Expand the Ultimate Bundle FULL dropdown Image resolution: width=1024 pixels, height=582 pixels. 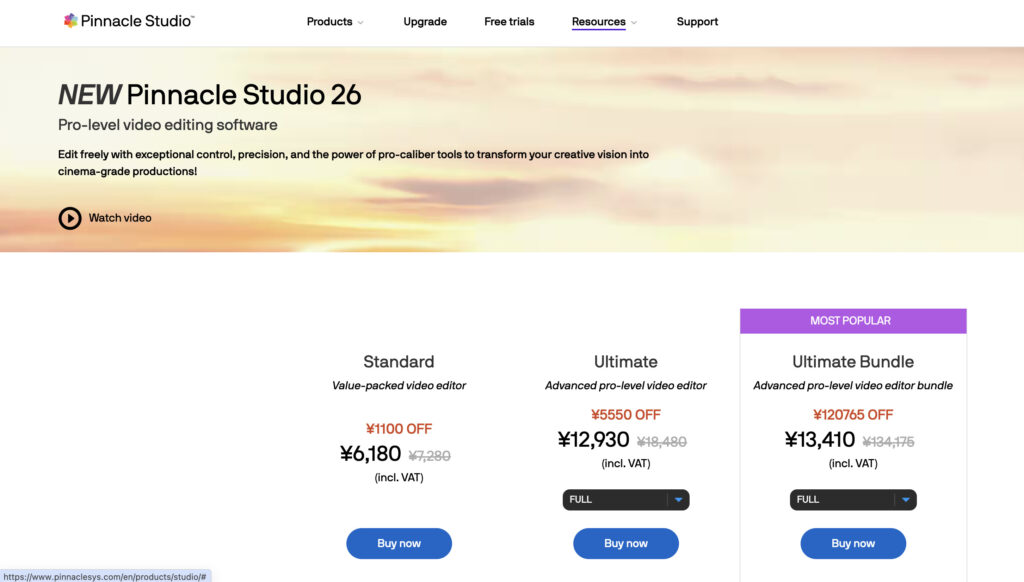point(853,499)
